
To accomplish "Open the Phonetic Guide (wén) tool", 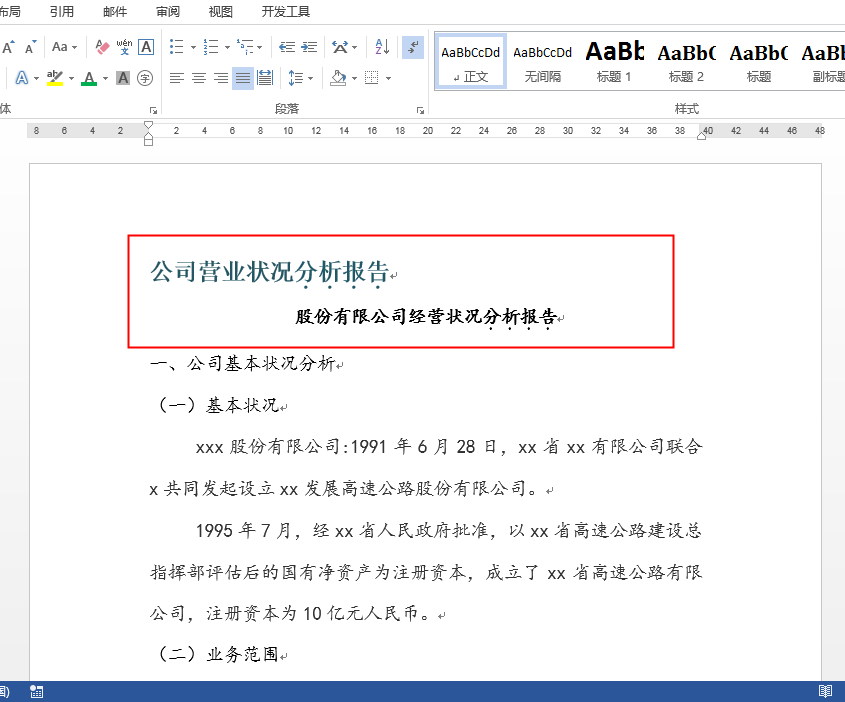I will pos(124,47).
